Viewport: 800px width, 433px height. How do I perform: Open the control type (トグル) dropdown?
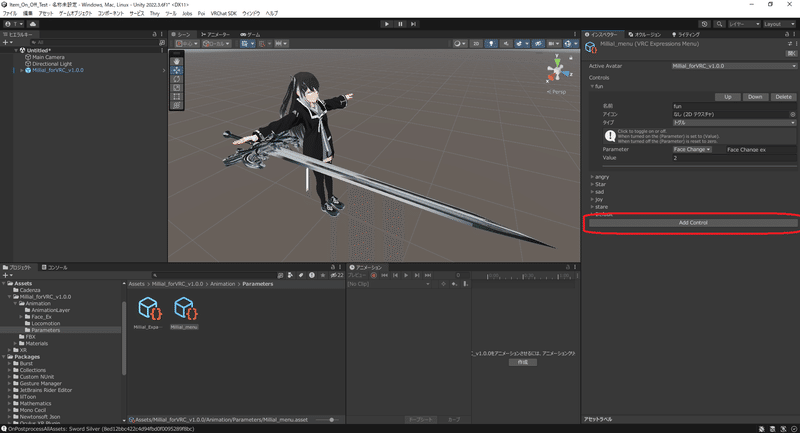(734, 122)
